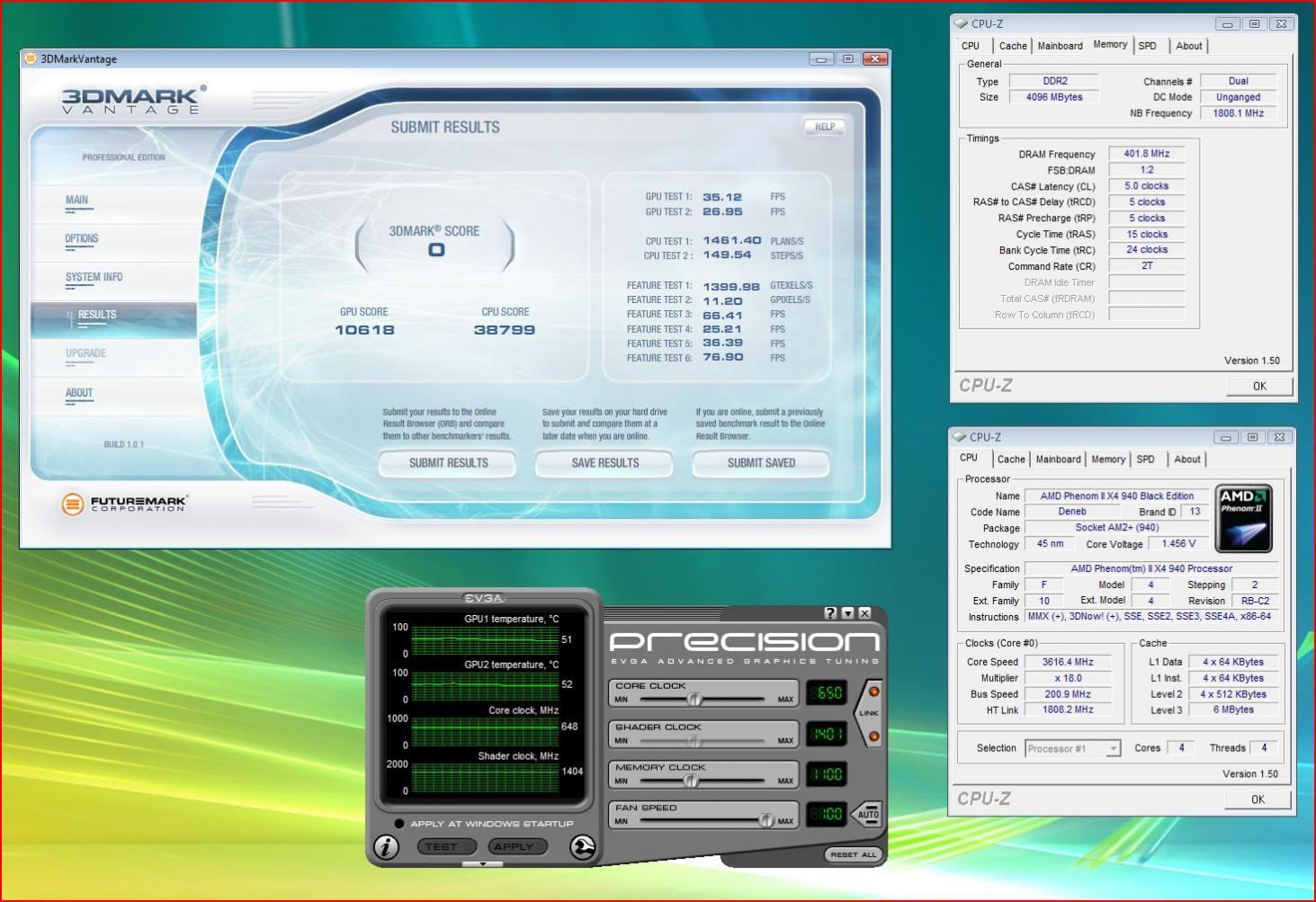Enable Apply at Windows Startup option

(x=399, y=824)
